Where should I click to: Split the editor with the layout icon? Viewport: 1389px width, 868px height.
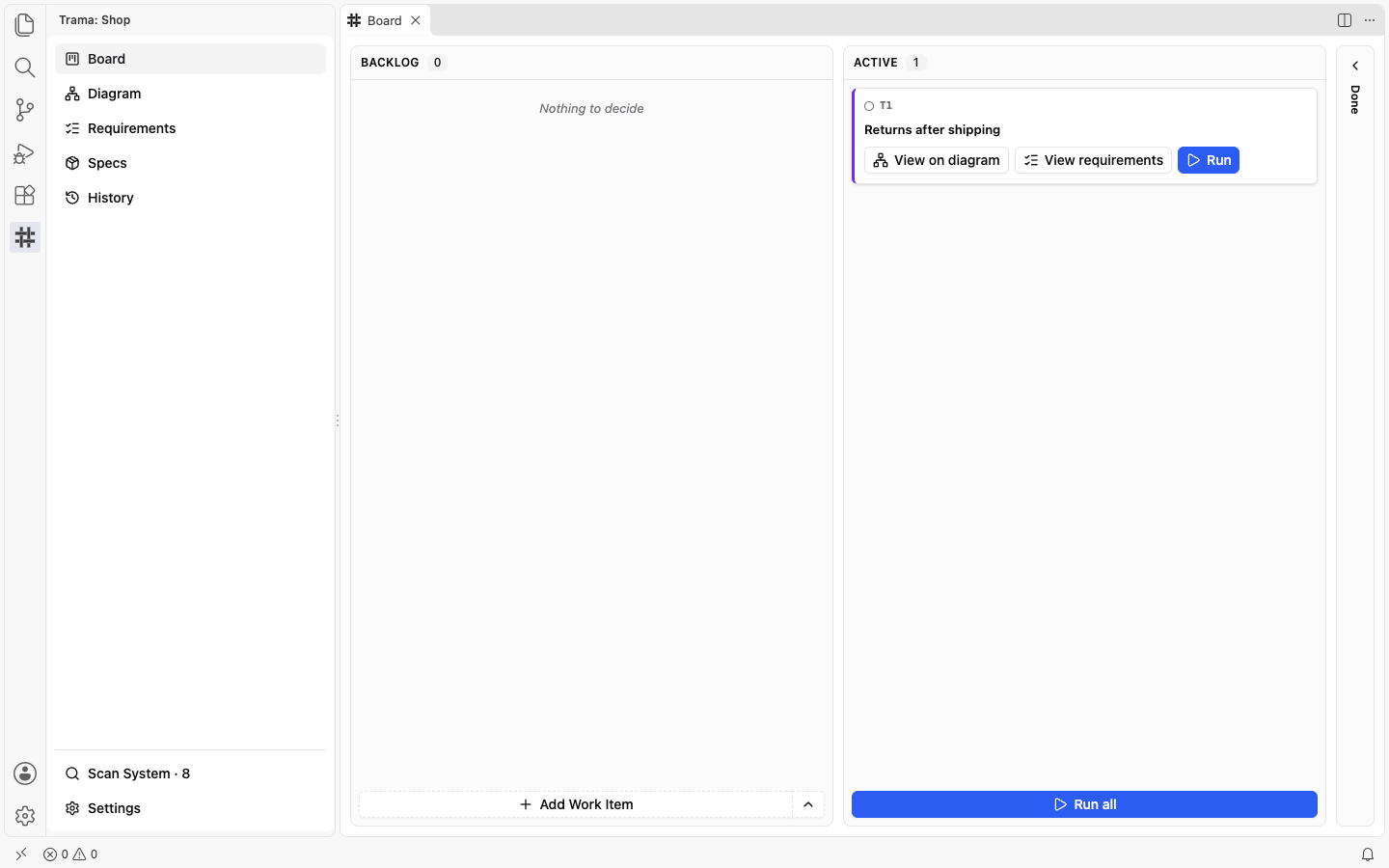tap(1345, 20)
